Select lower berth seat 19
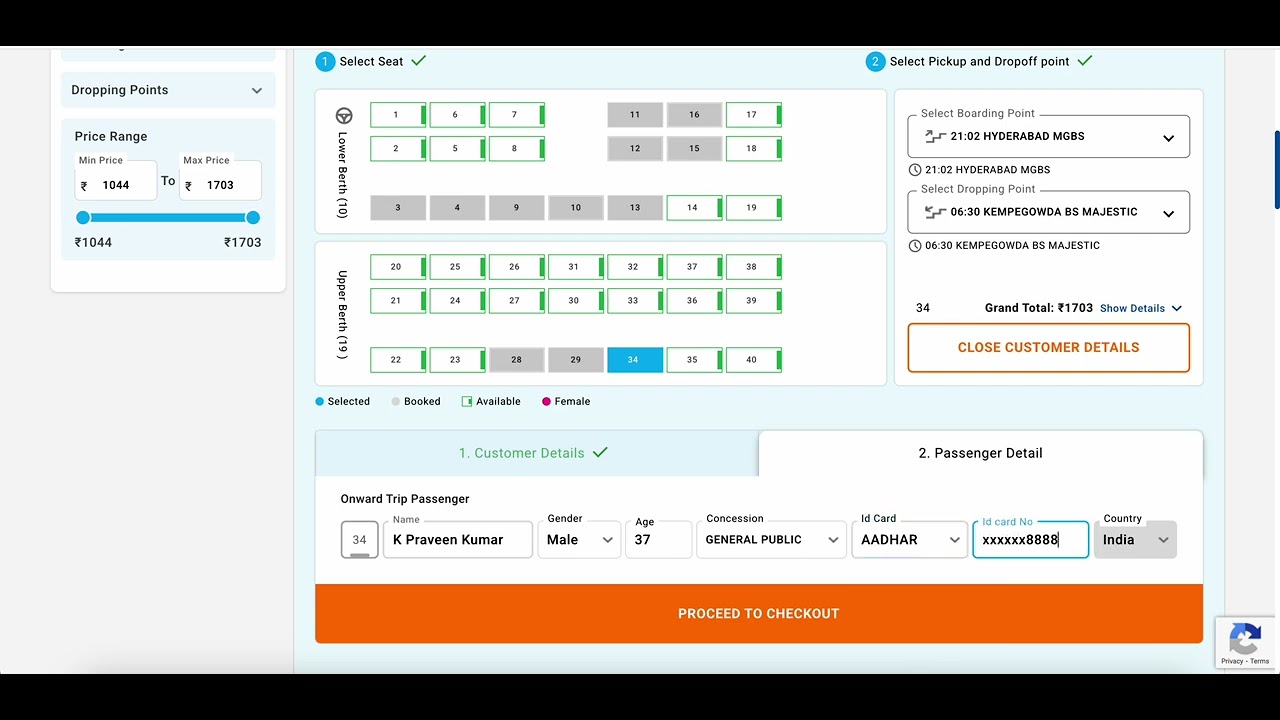The width and height of the screenshot is (1280, 720). pyautogui.click(x=754, y=208)
